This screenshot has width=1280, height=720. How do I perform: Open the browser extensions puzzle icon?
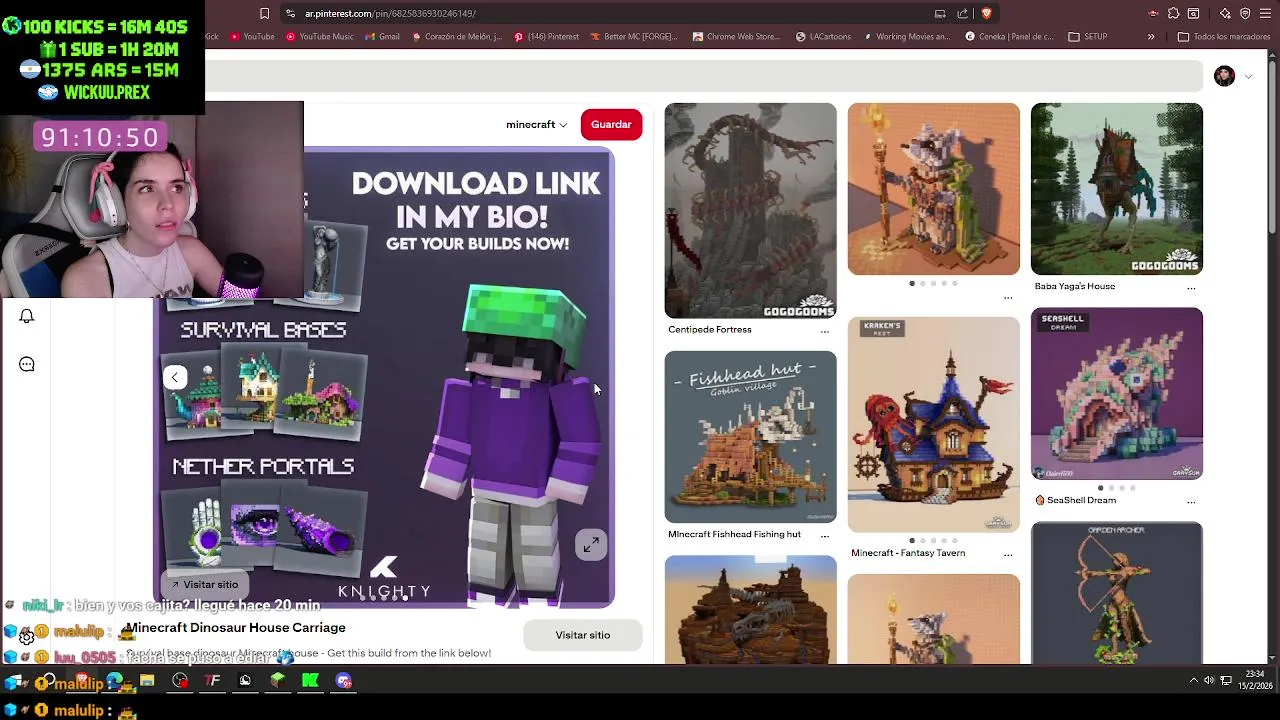pos(1174,13)
